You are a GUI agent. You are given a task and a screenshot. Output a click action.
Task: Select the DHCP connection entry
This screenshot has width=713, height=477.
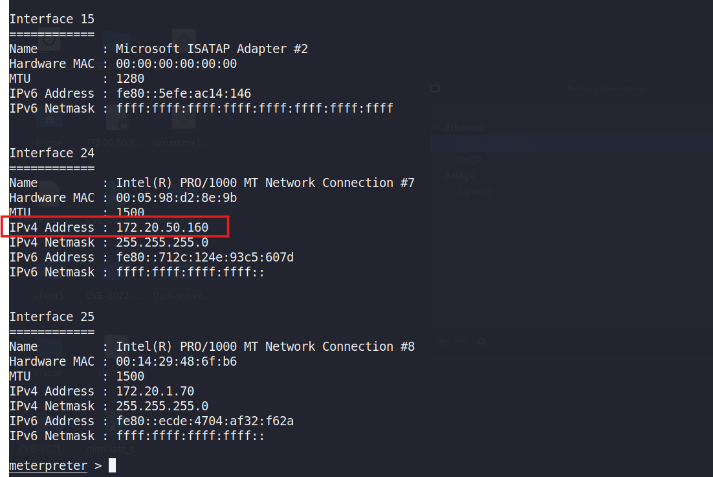pos(468,160)
